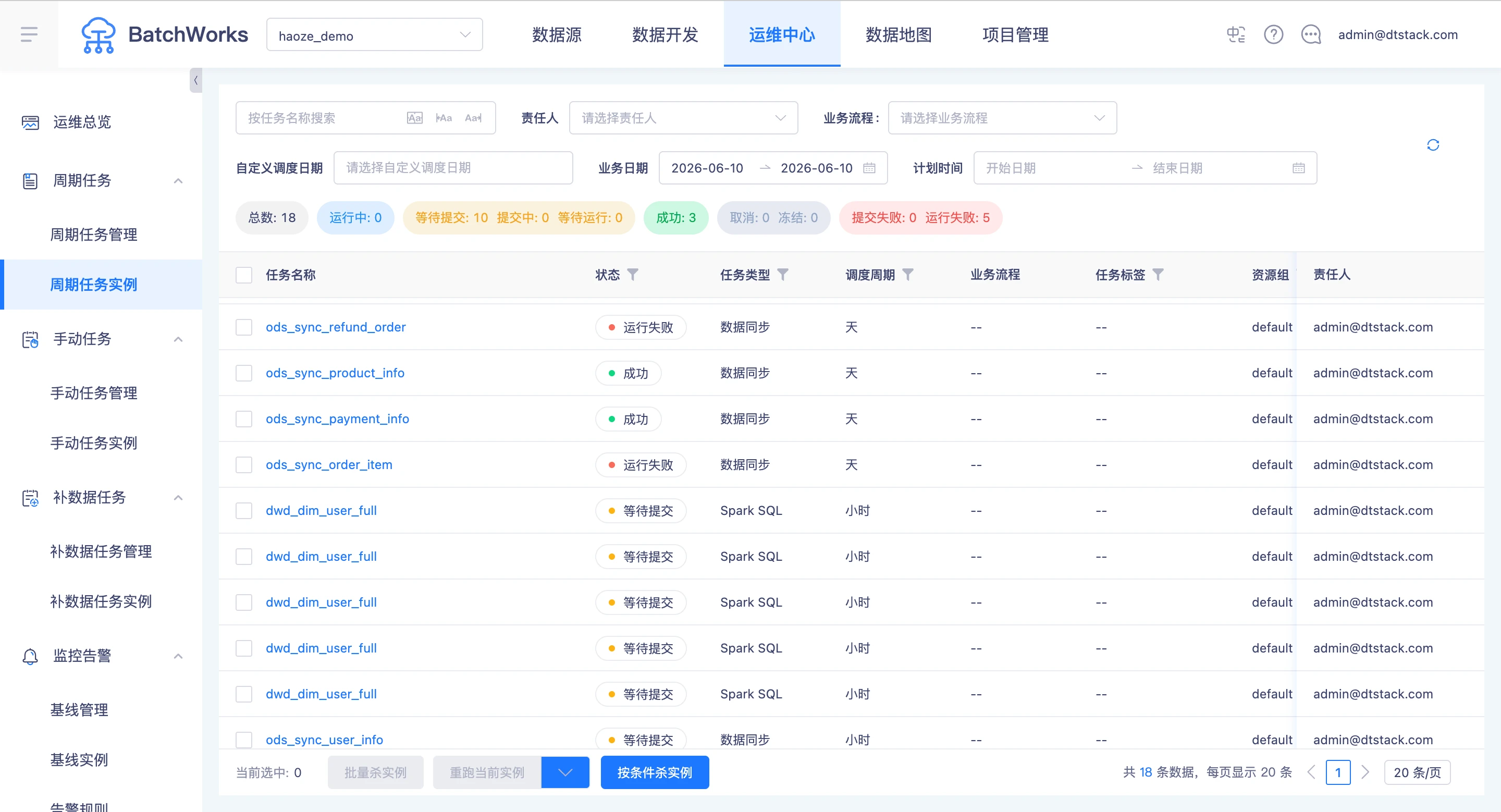
Task: Switch to the 运维中心 tab
Action: [x=781, y=35]
